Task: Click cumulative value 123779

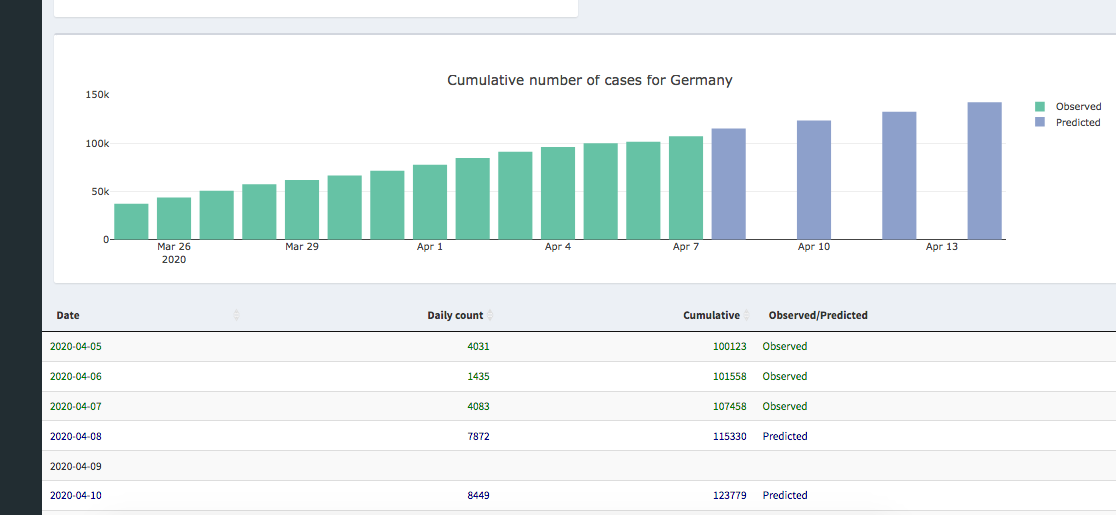Action: [x=729, y=496]
